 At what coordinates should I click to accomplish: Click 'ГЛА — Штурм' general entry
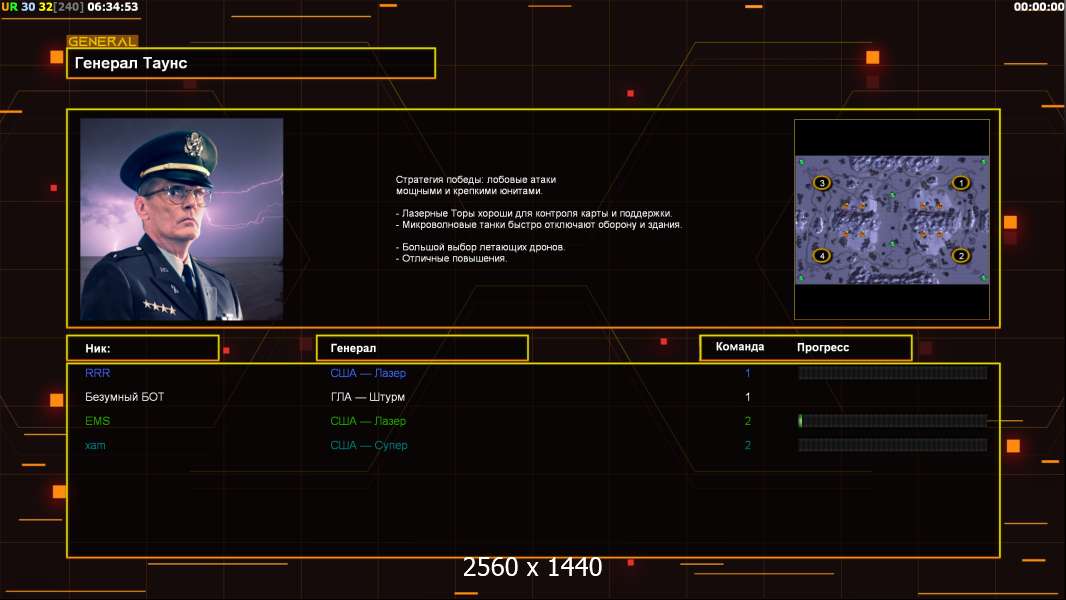pyautogui.click(x=368, y=397)
